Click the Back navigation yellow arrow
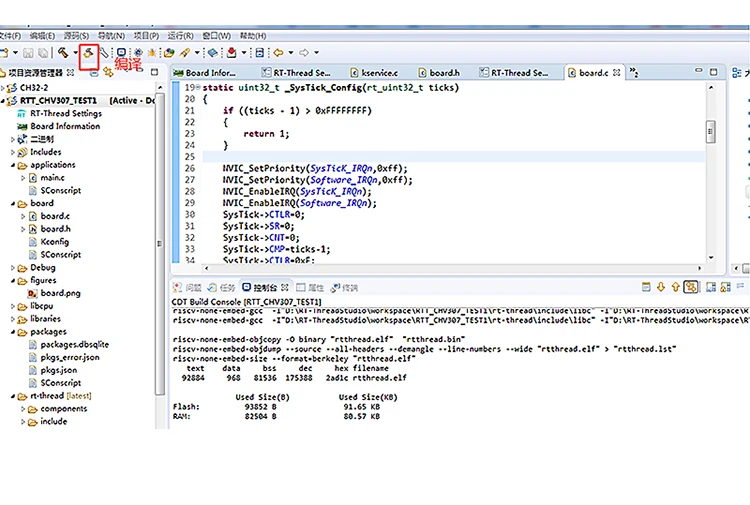The height and width of the screenshot is (505, 750). [x=278, y=53]
